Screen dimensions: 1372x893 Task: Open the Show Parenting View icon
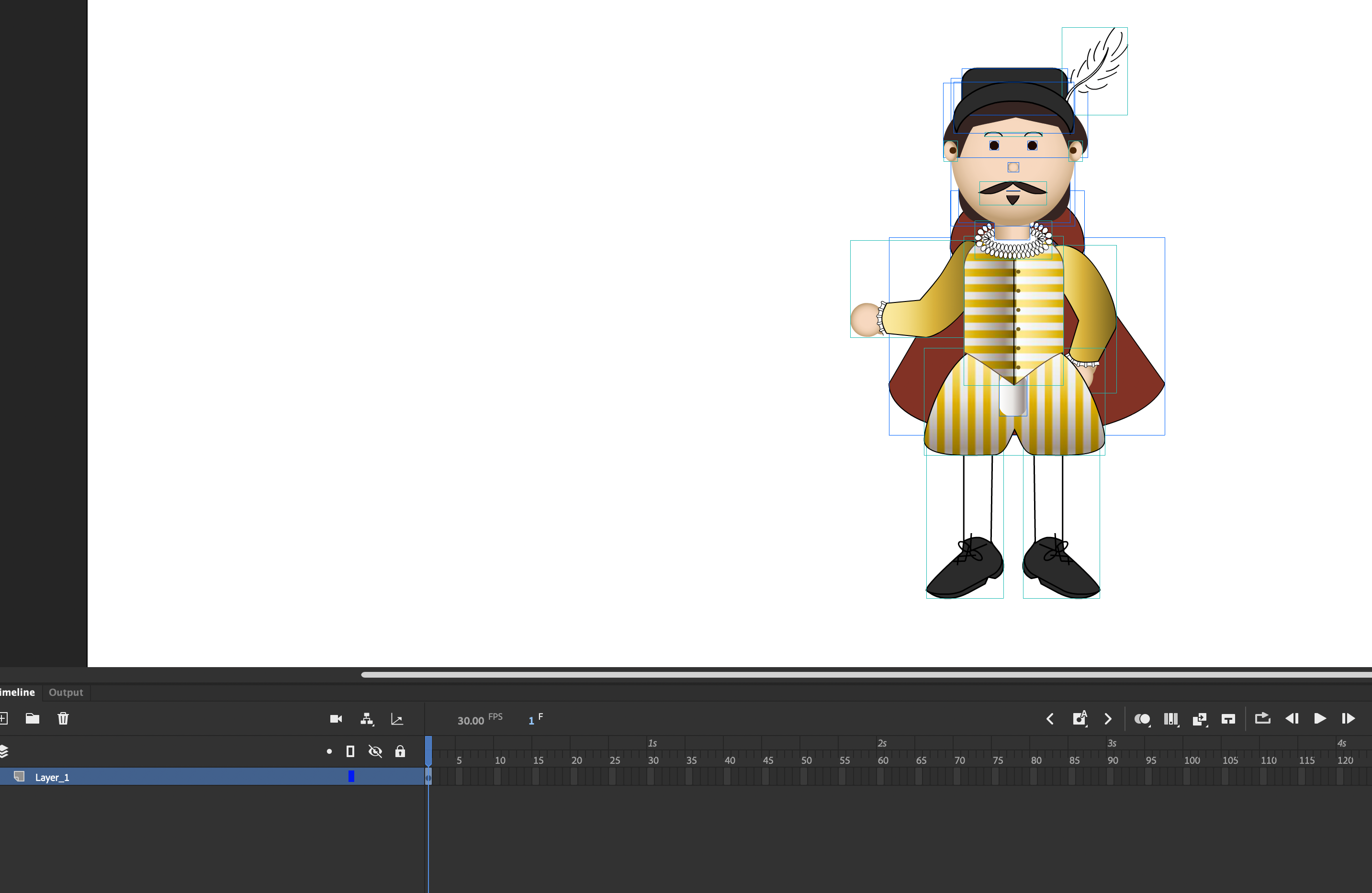(367, 718)
